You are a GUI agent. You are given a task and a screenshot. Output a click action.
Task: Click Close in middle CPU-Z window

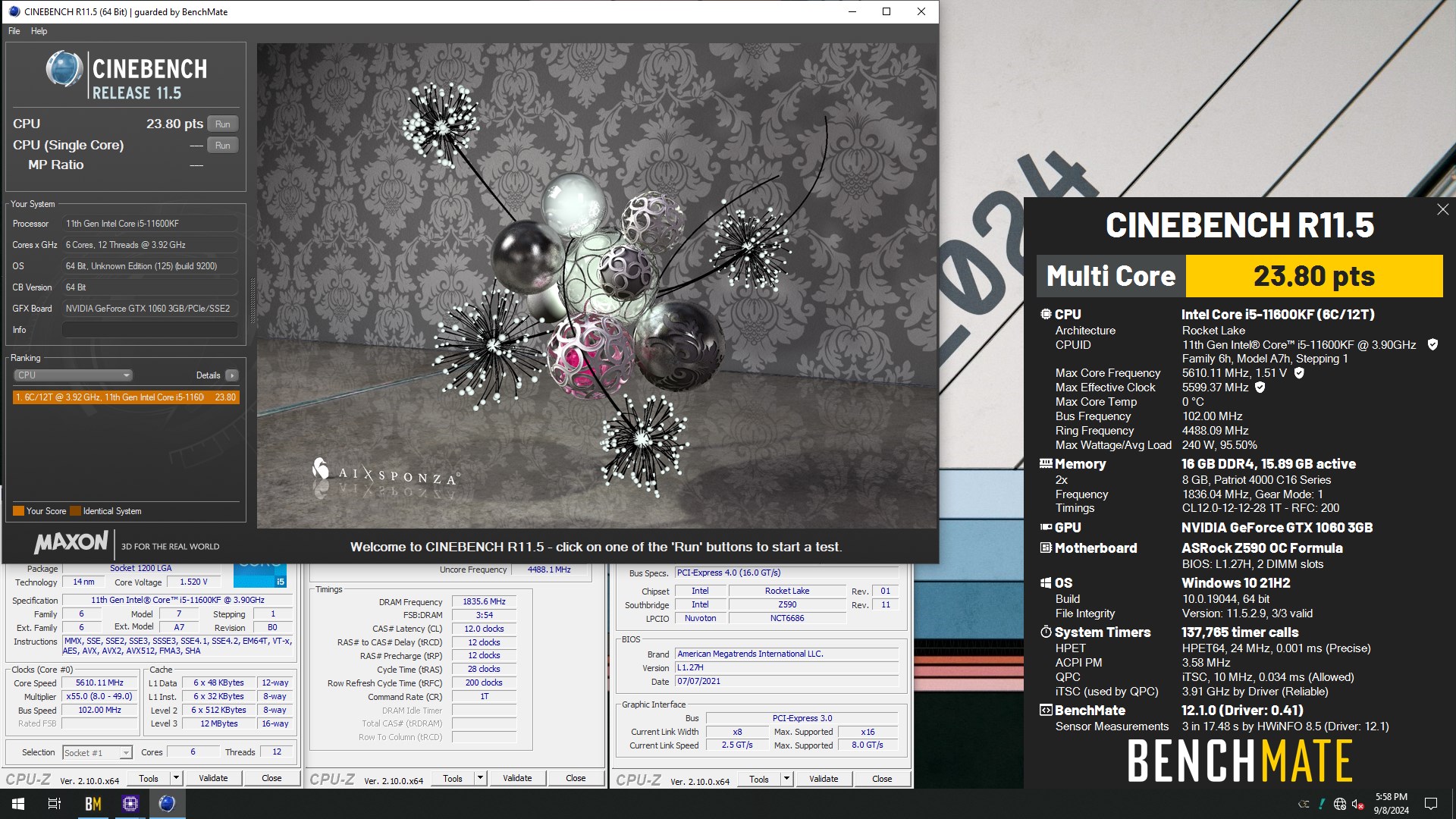[576, 778]
